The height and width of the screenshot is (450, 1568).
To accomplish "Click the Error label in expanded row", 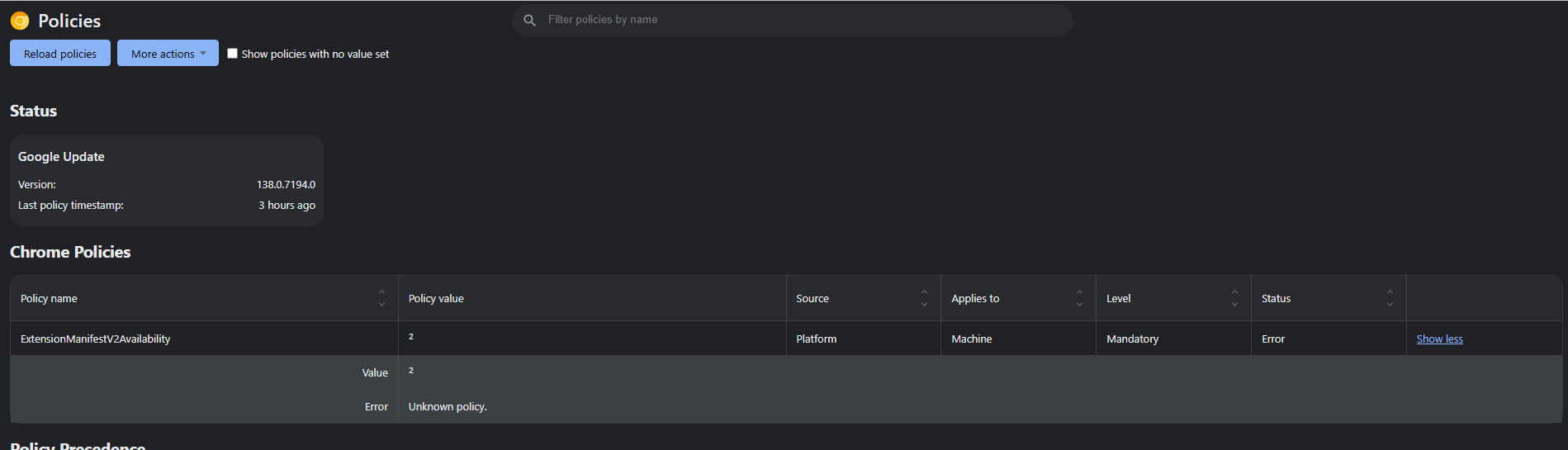I will (x=377, y=407).
